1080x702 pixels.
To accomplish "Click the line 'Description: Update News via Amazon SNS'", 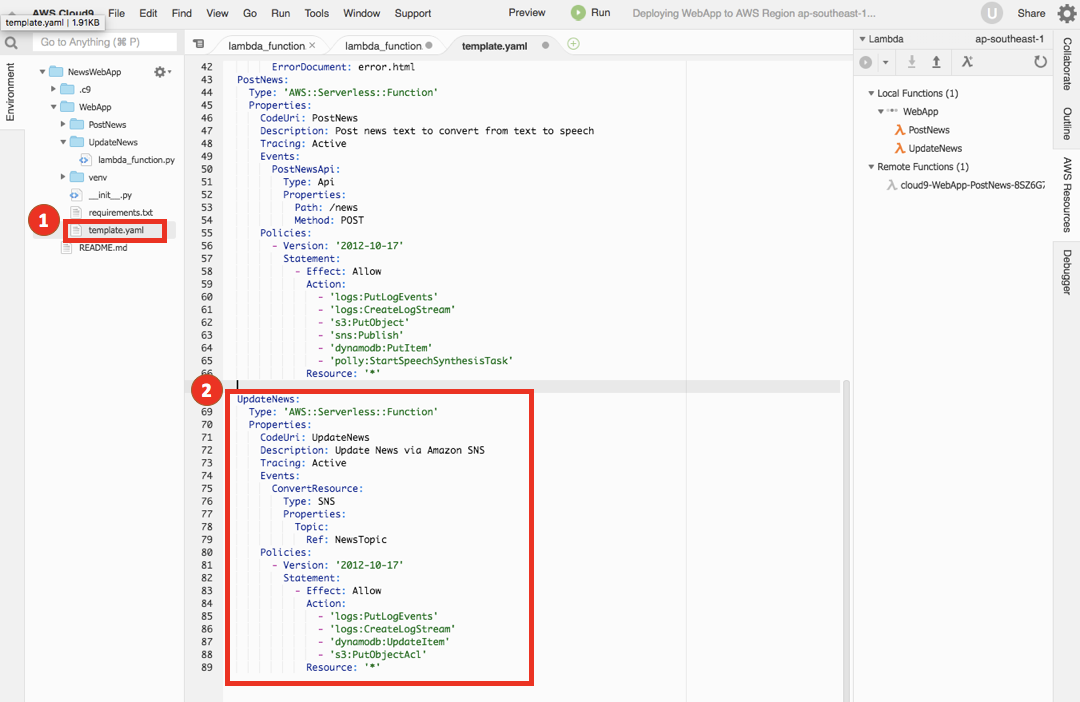I will [x=372, y=451].
